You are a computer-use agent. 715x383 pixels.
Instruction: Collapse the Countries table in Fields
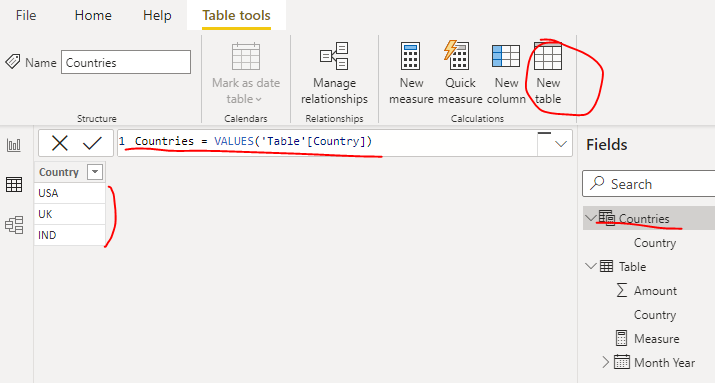(591, 218)
